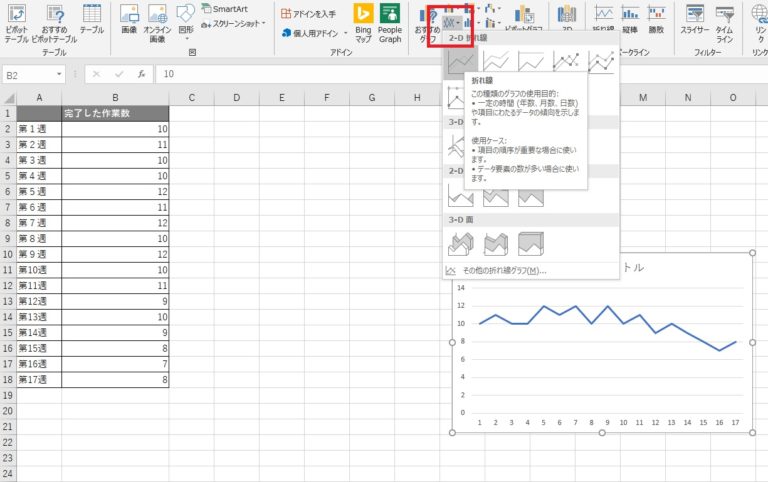The width and height of the screenshot is (768, 482).
Task: Click the ピボットグラフ icon
Action: point(524,20)
